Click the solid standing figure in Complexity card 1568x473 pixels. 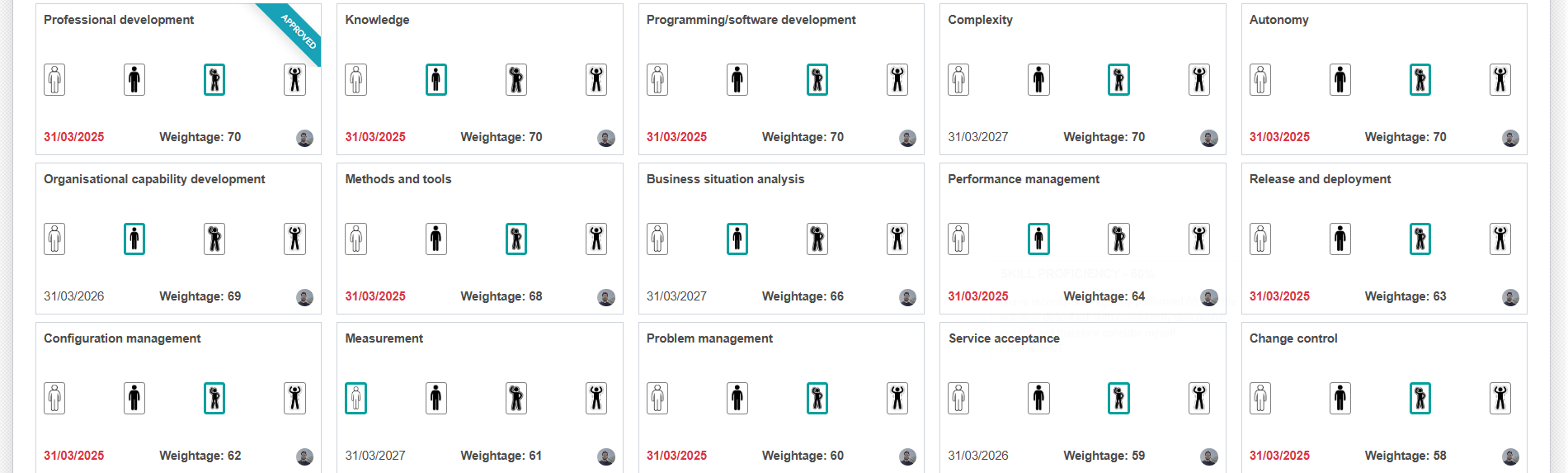point(1038,80)
